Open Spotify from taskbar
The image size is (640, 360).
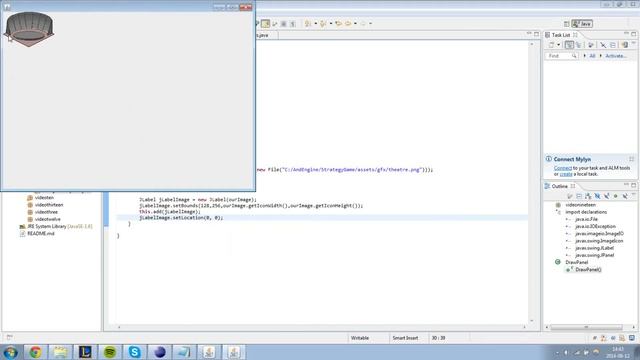(x=110, y=352)
